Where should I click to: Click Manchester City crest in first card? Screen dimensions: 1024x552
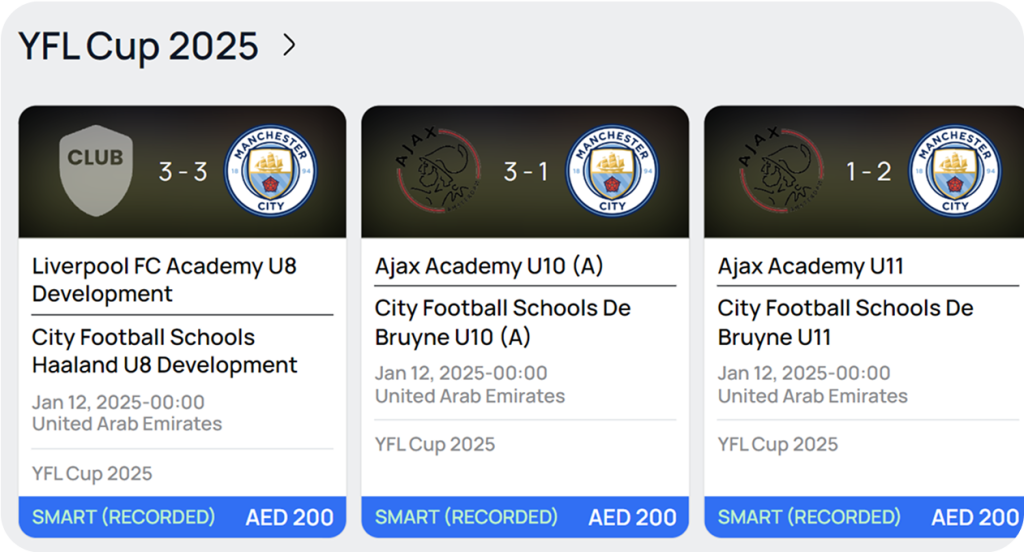(270, 172)
